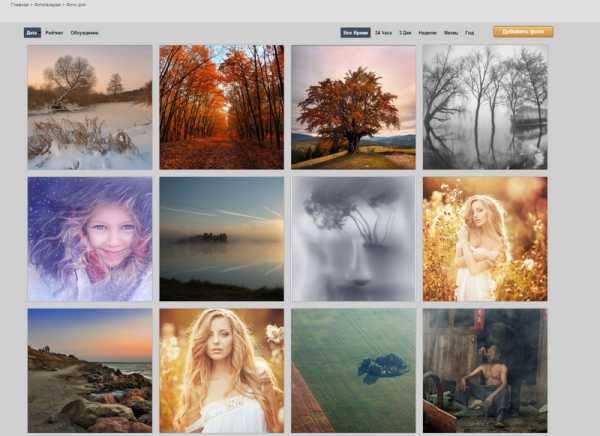Open the close-up blonde woman portrait photo
Image resolution: width=600 pixels, height=436 pixels.
pyautogui.click(x=222, y=371)
